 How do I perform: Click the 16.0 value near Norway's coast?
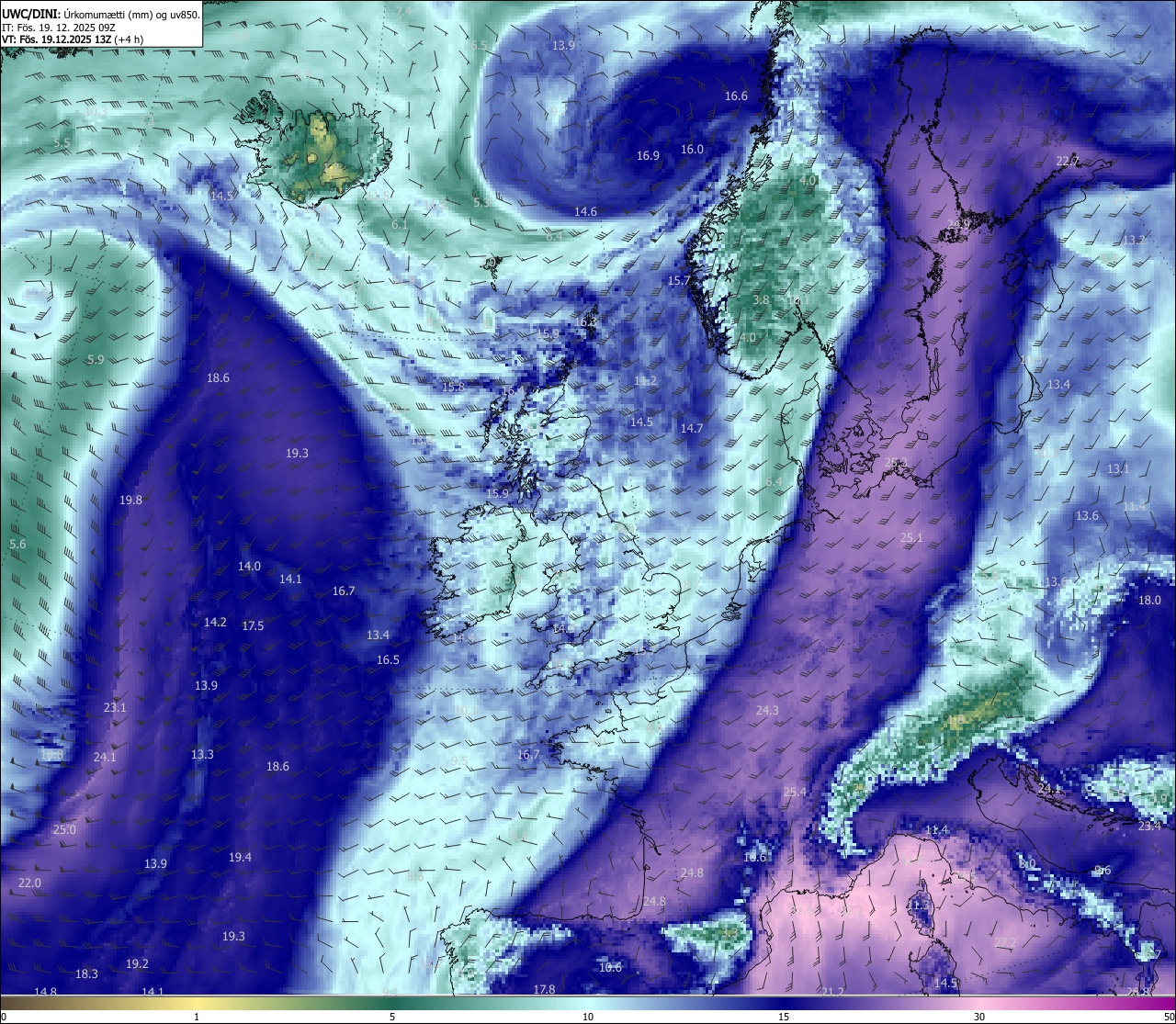(x=692, y=150)
